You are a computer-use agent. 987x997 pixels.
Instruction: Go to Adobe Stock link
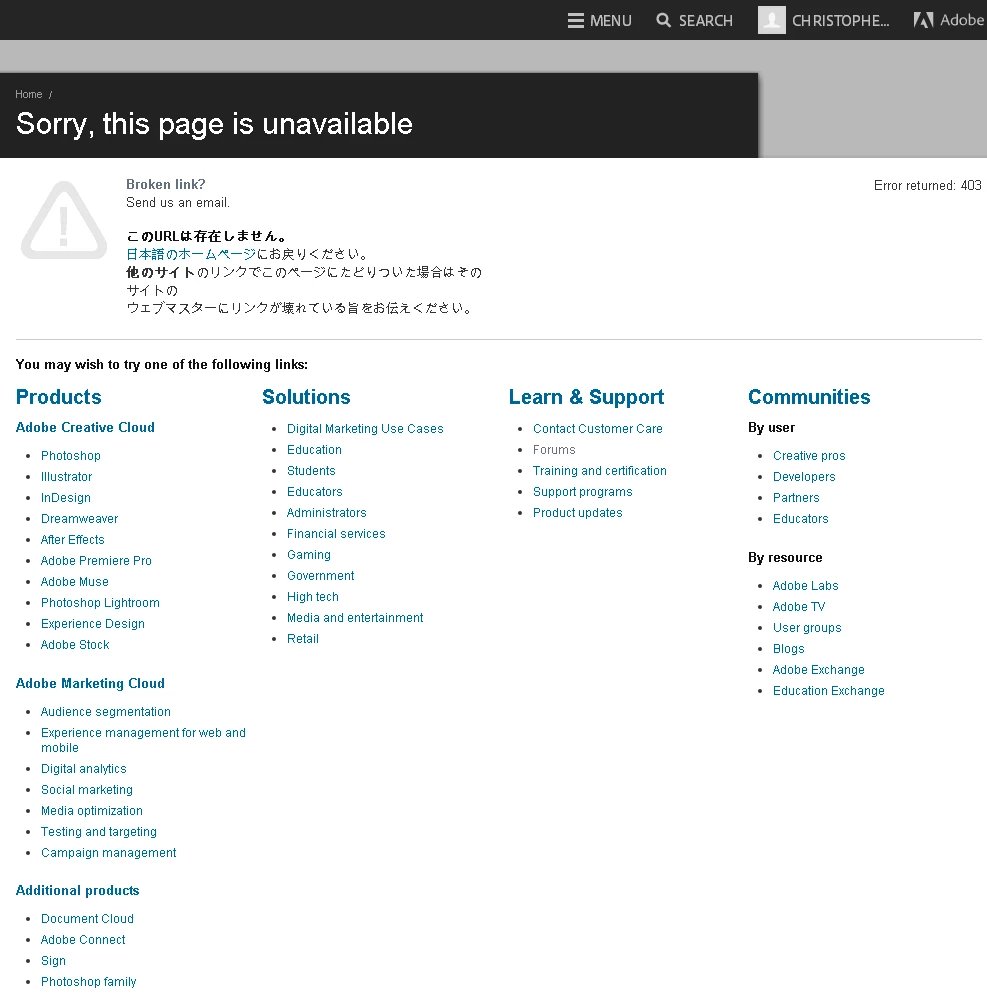tap(75, 645)
